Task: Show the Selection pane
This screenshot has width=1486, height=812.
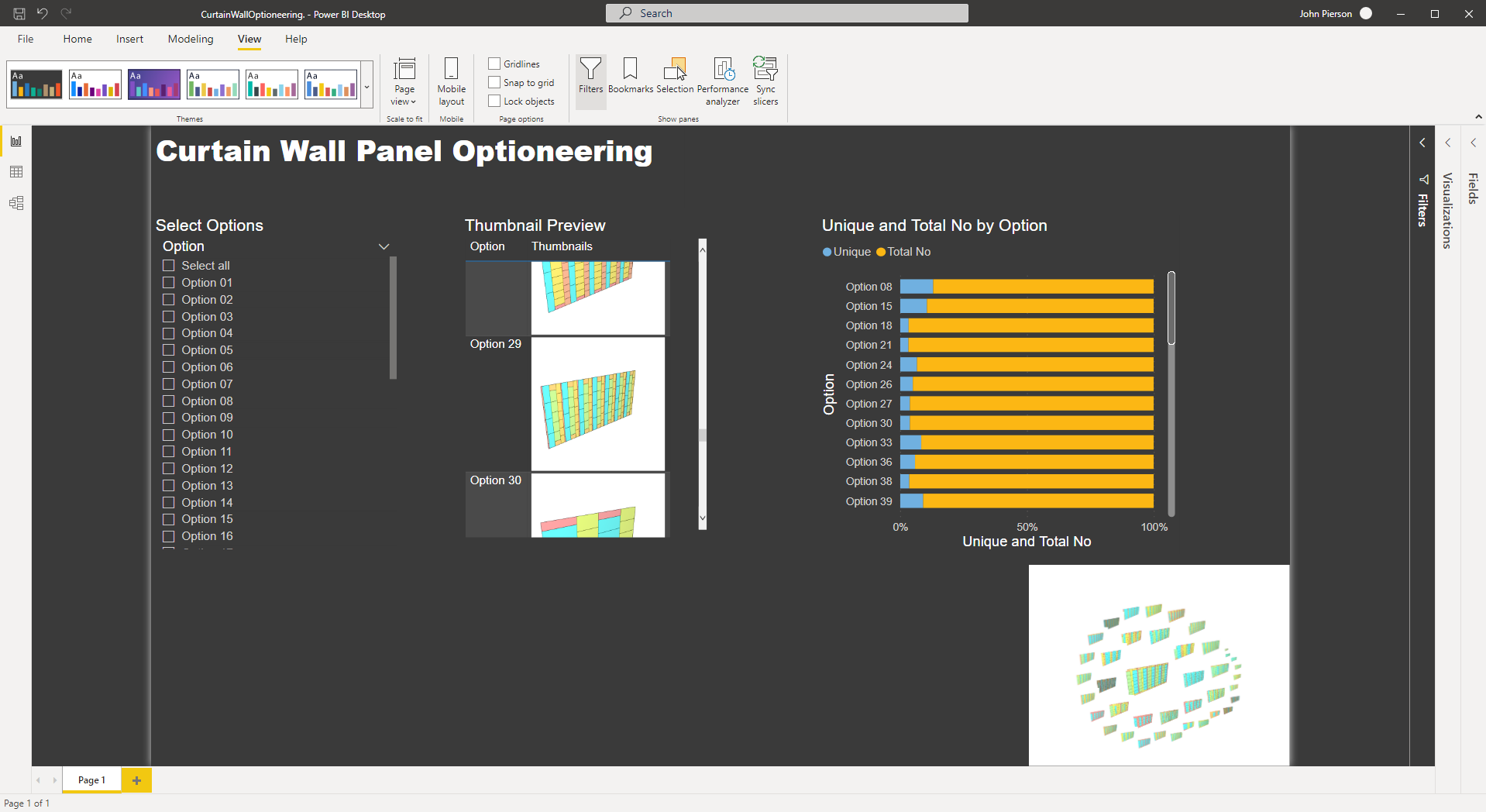Action: pos(675,76)
